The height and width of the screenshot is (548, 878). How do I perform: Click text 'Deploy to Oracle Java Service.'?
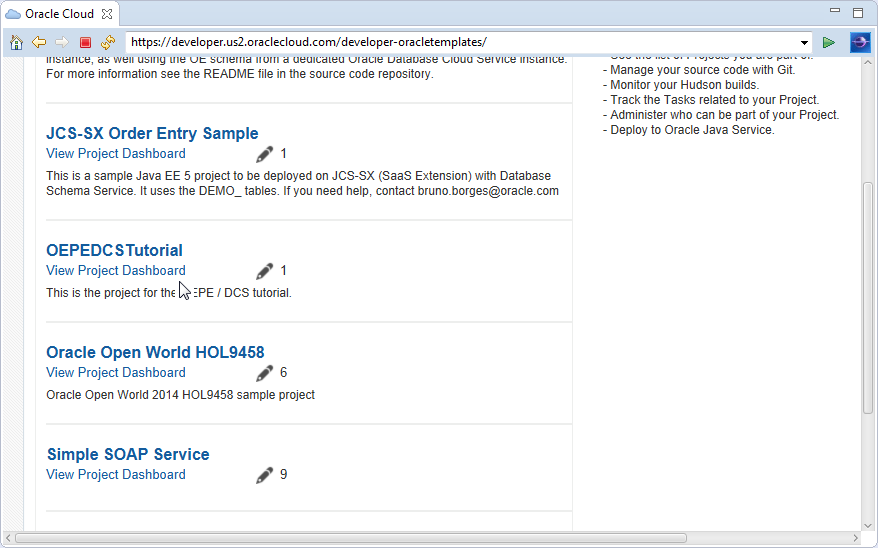(x=693, y=130)
